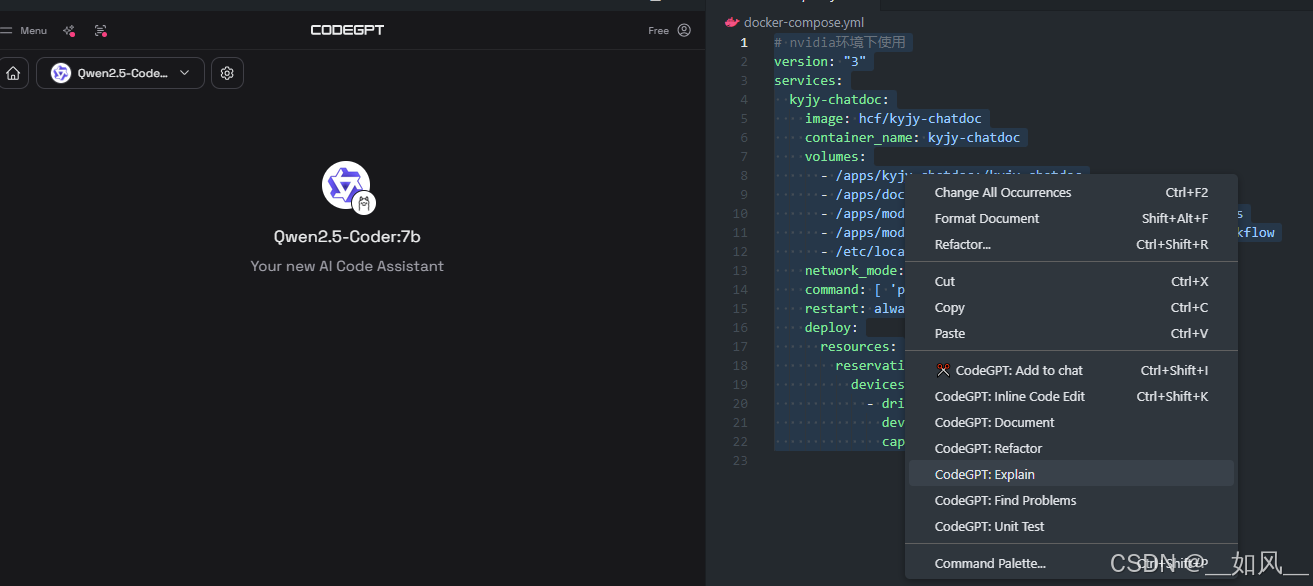The image size is (1313, 586).
Task: Click the 'container_name: kyjy-chatdoc' line
Action: point(912,138)
